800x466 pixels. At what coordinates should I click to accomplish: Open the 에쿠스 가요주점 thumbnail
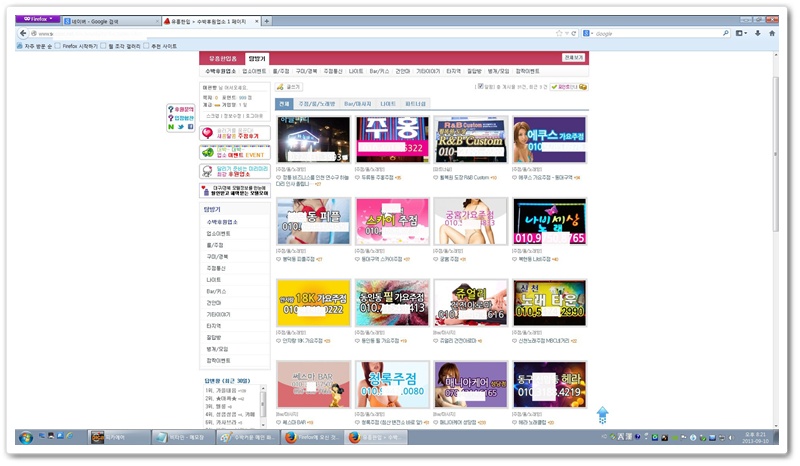(x=549, y=139)
